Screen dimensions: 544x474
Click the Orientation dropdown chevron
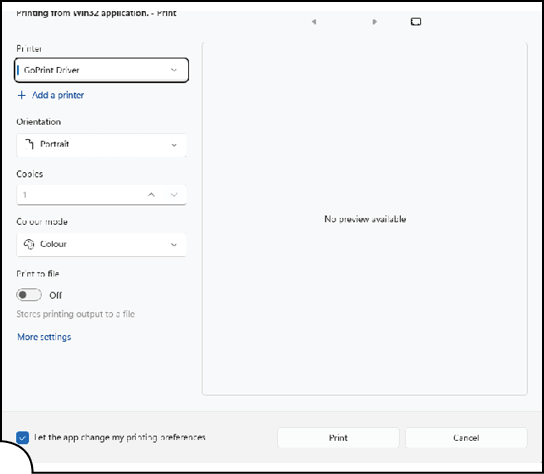tap(174, 145)
